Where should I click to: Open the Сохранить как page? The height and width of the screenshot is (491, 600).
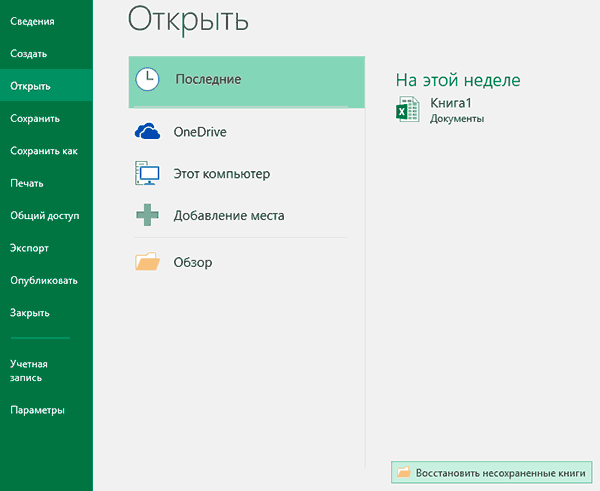tap(46, 151)
